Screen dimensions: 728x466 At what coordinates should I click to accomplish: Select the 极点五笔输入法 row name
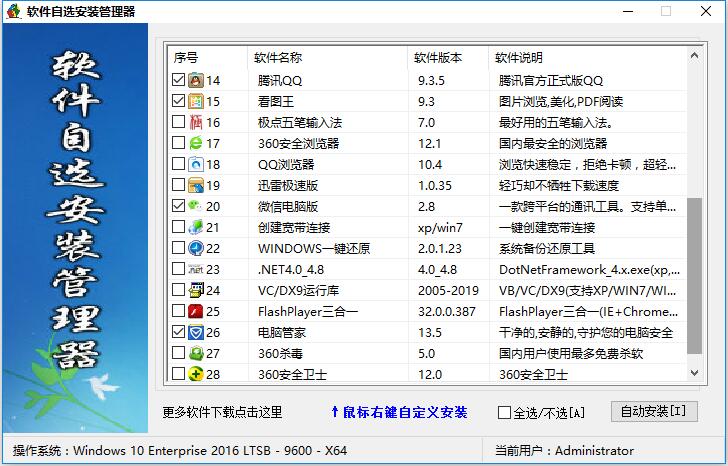[300, 123]
